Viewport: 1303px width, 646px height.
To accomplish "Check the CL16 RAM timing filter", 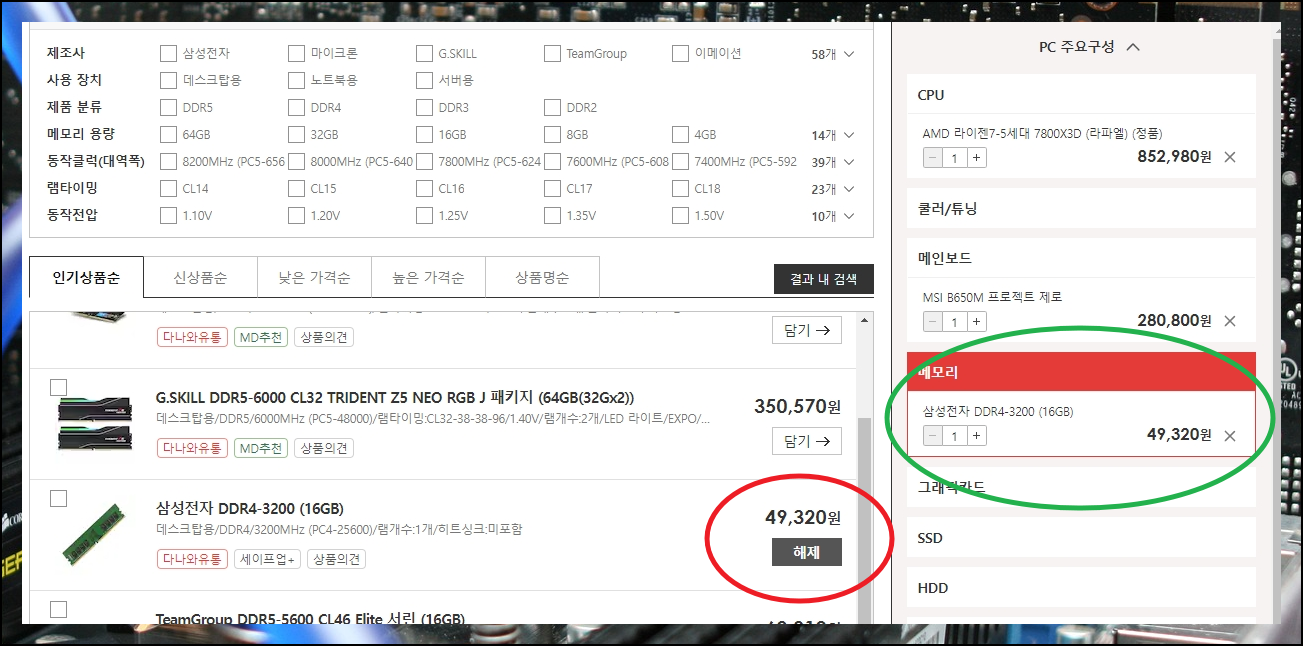I will point(424,188).
